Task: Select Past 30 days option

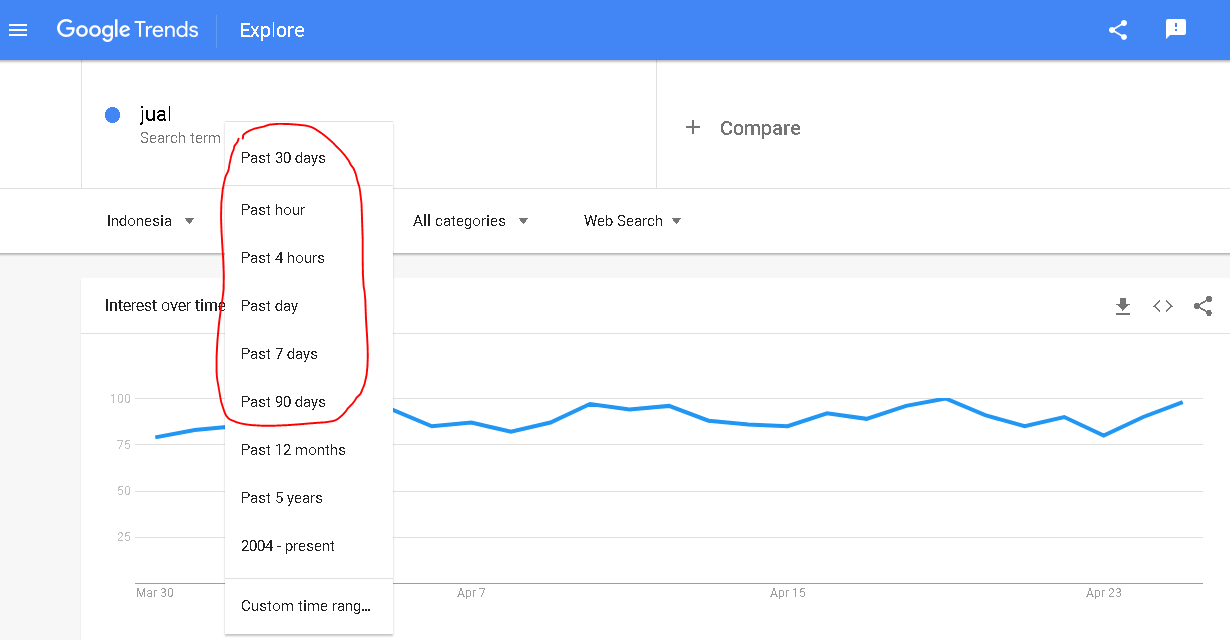Action: 283,158
